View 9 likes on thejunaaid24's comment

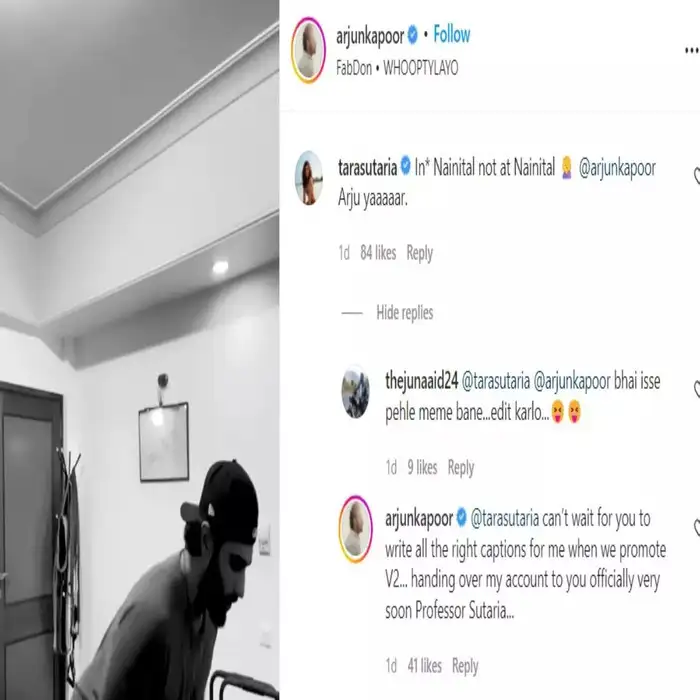422,467
